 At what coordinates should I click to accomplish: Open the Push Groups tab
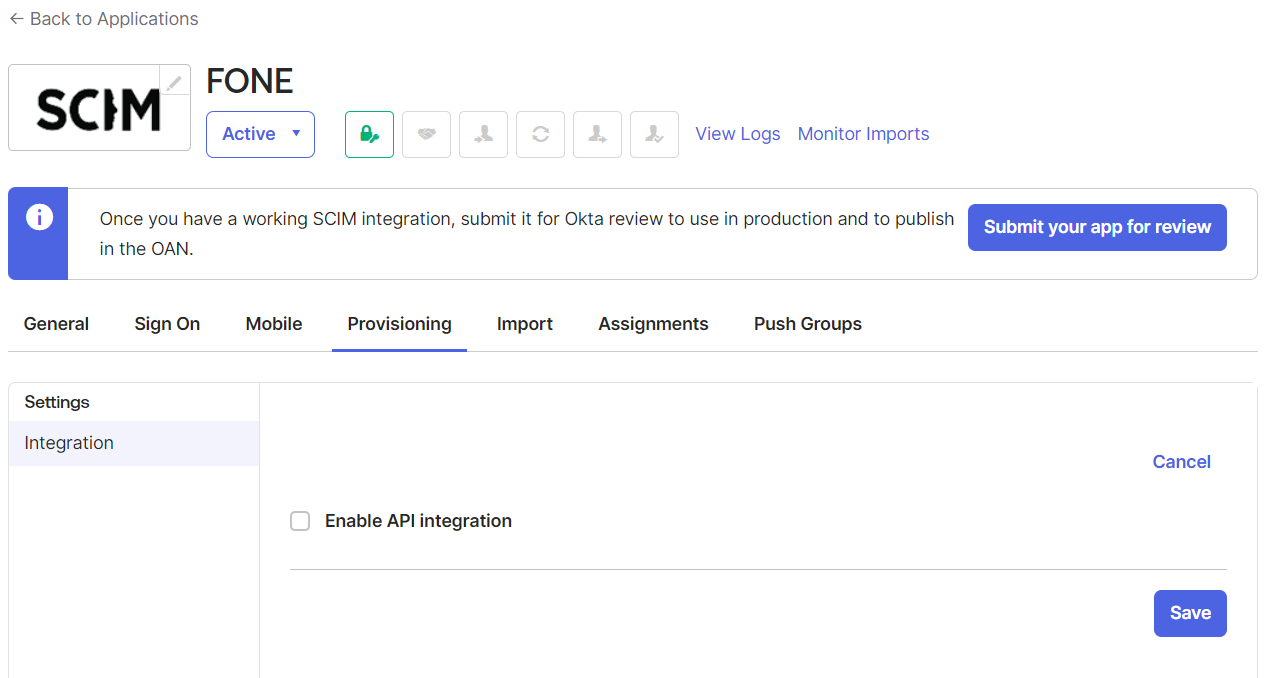(x=808, y=324)
